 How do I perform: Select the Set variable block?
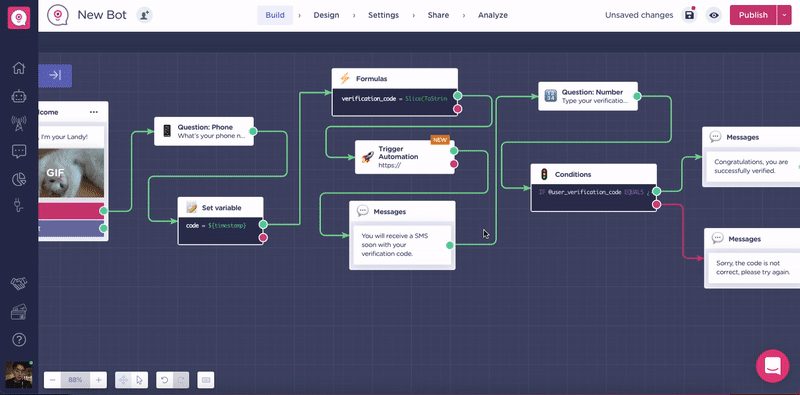click(220, 221)
